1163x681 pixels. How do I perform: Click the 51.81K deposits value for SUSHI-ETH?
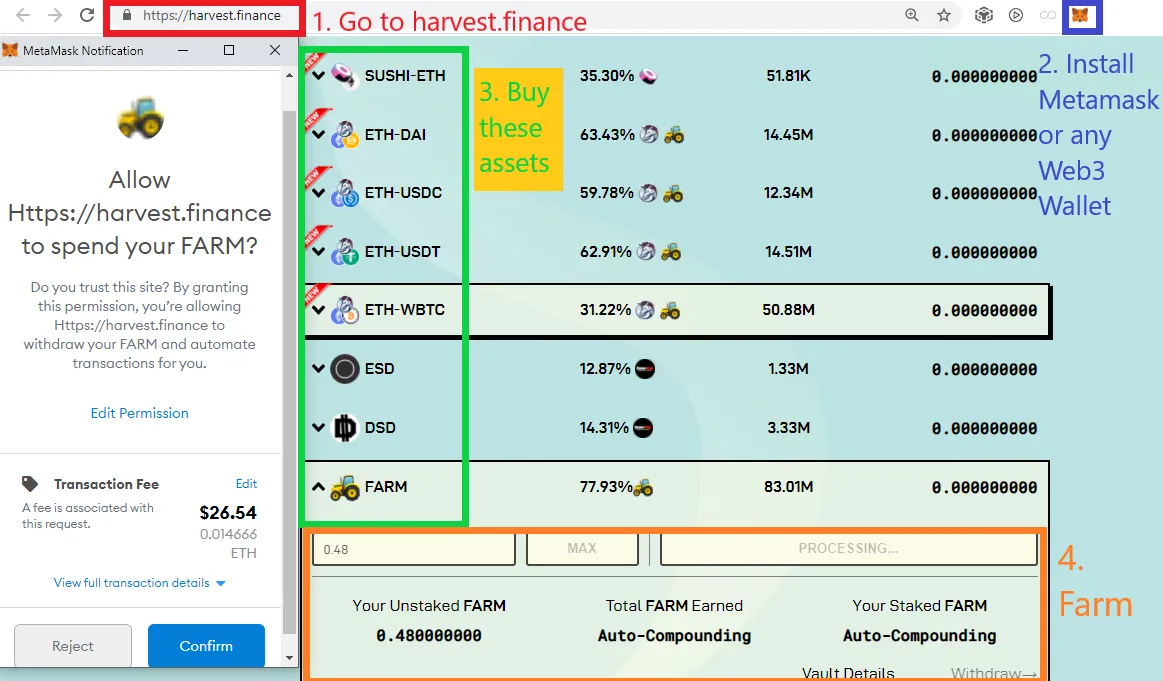[788, 76]
